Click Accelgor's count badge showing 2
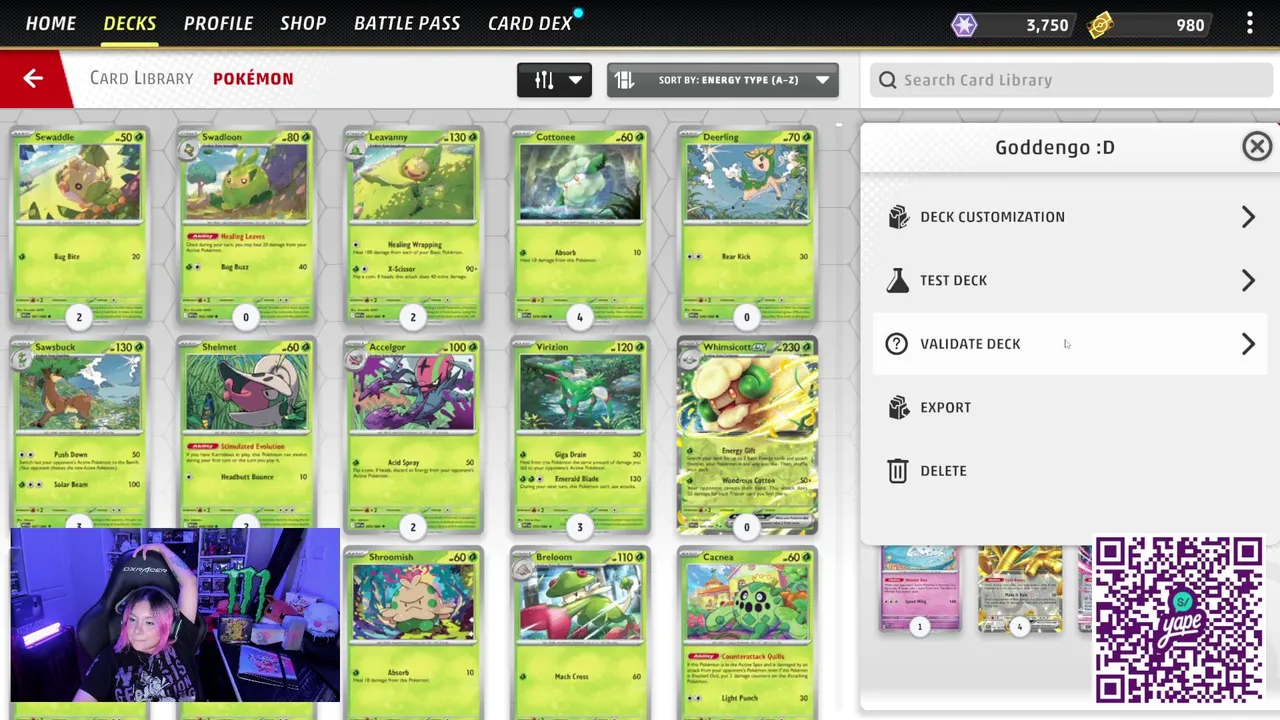The height and width of the screenshot is (720, 1280). coord(413,527)
